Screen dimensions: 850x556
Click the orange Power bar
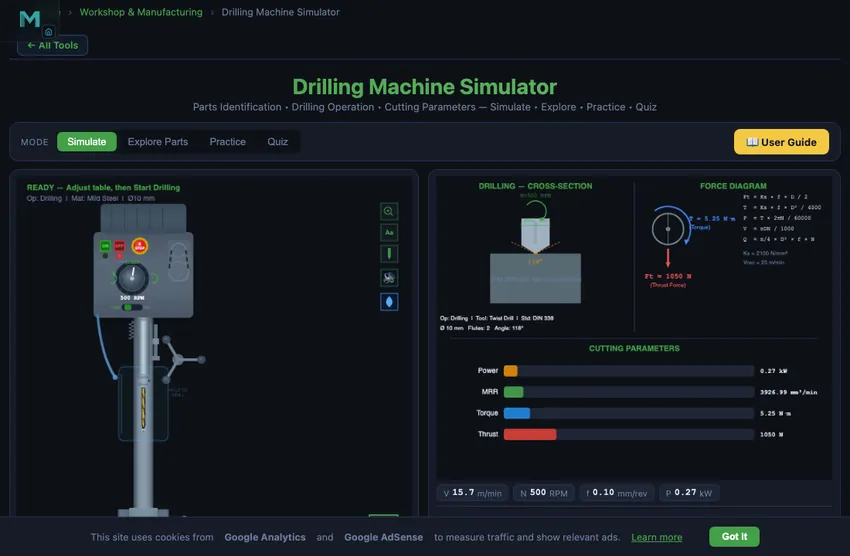point(511,371)
